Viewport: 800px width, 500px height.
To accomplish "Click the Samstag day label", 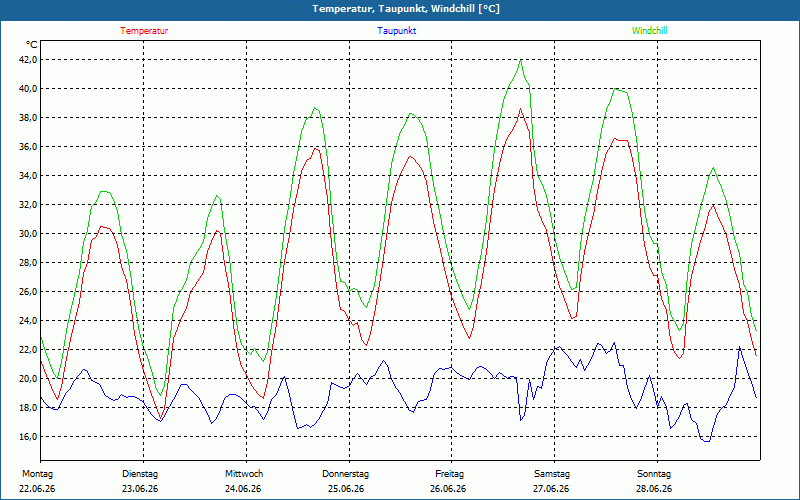I will tap(552, 474).
